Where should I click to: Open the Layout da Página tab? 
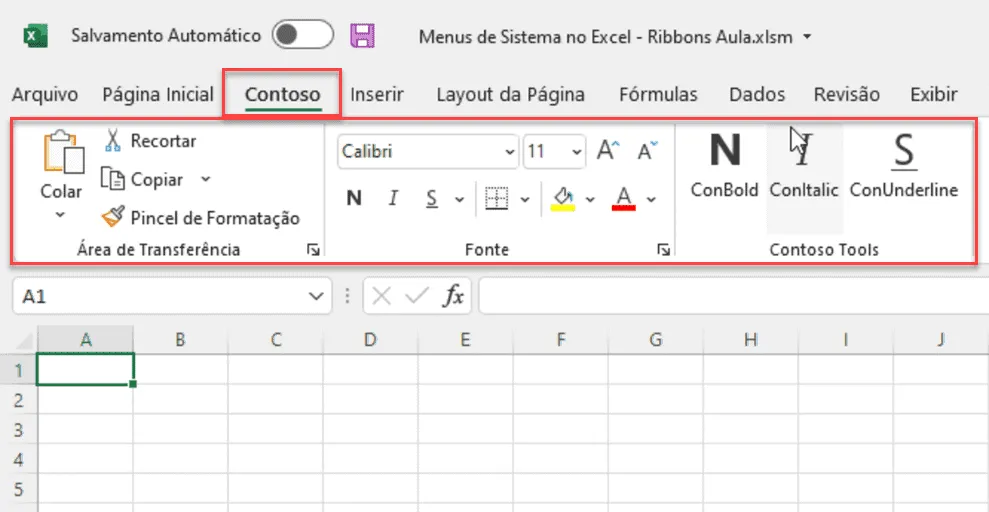tap(511, 95)
